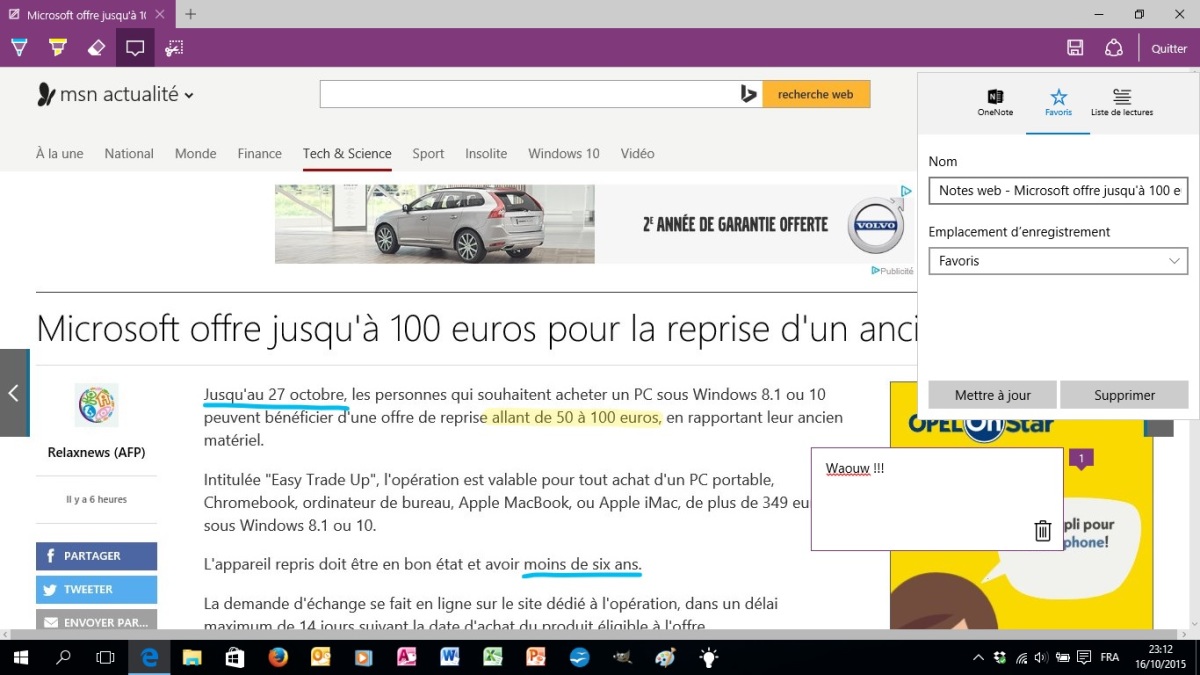Switch the FRA keyboard language

click(1110, 657)
